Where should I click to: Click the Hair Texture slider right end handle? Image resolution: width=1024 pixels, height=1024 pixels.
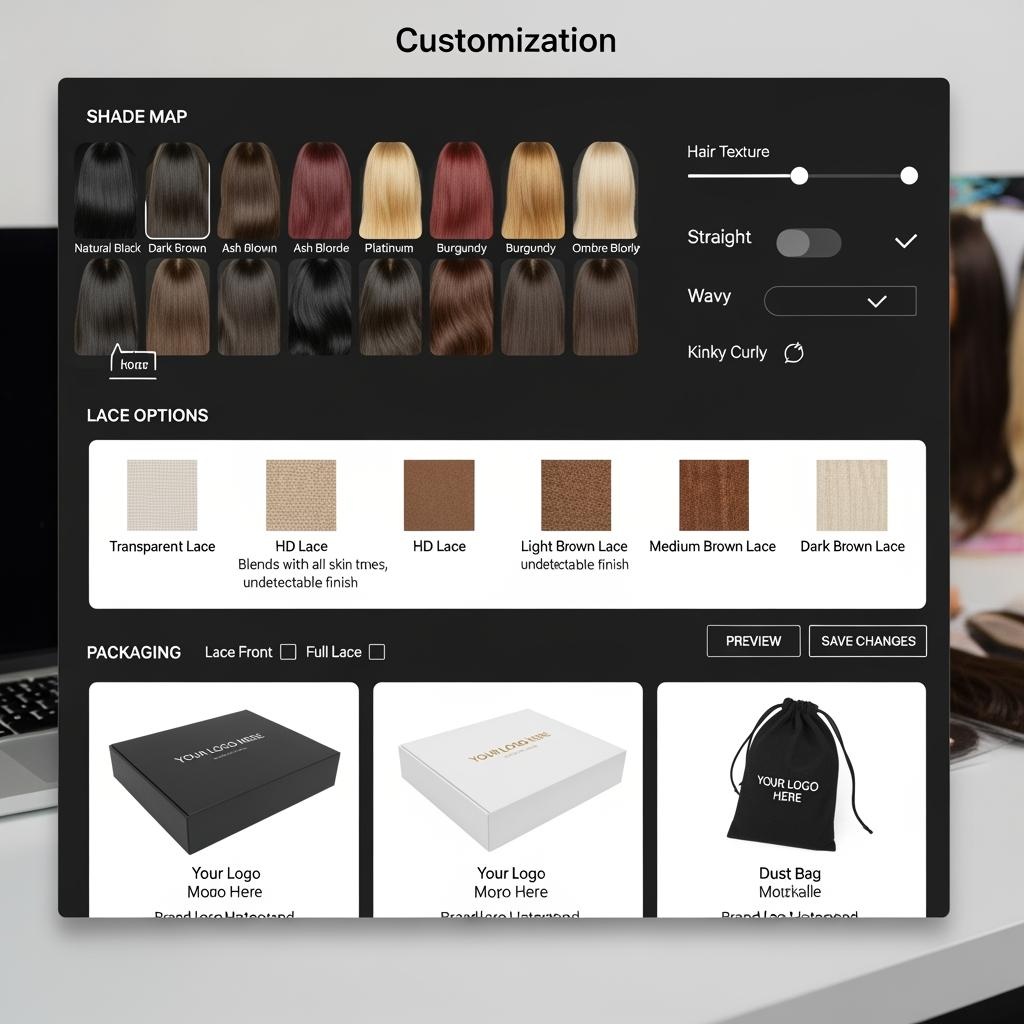click(x=909, y=176)
